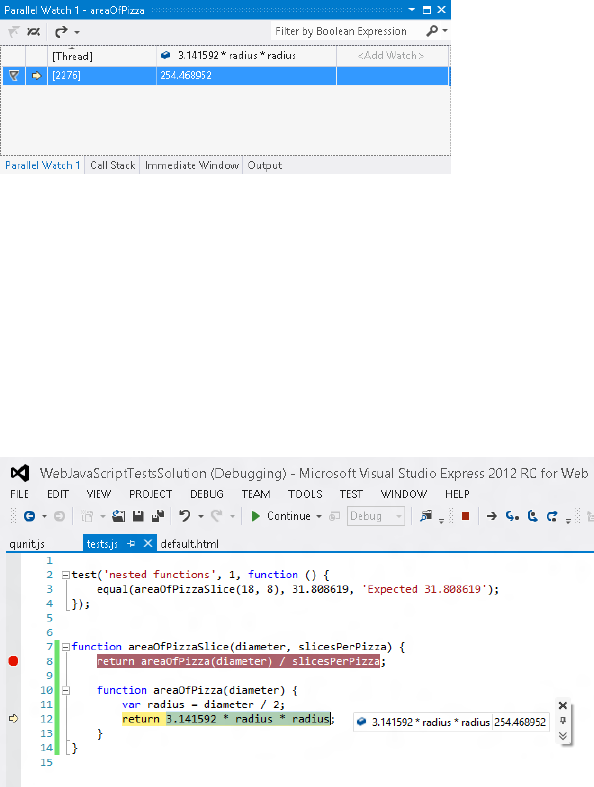Click the New Project toolbar icon
594x787 pixels.
point(87,516)
